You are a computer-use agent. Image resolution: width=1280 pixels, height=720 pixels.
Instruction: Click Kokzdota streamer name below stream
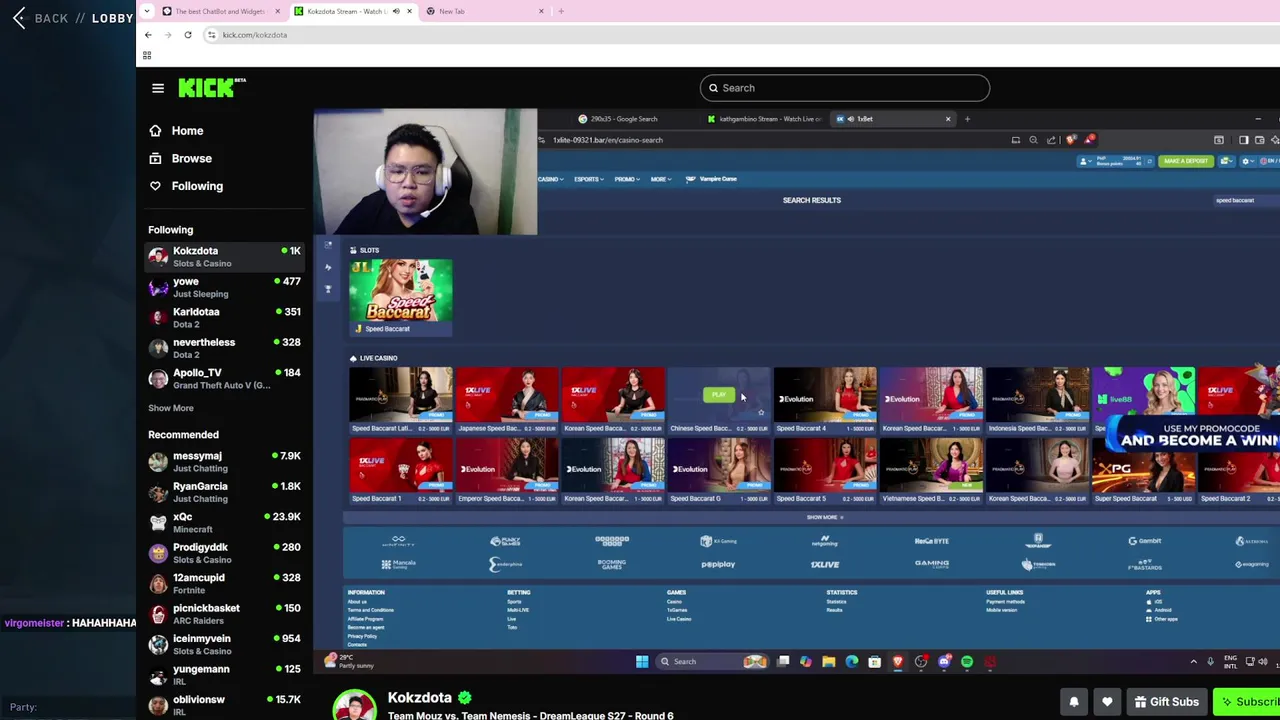click(x=420, y=697)
